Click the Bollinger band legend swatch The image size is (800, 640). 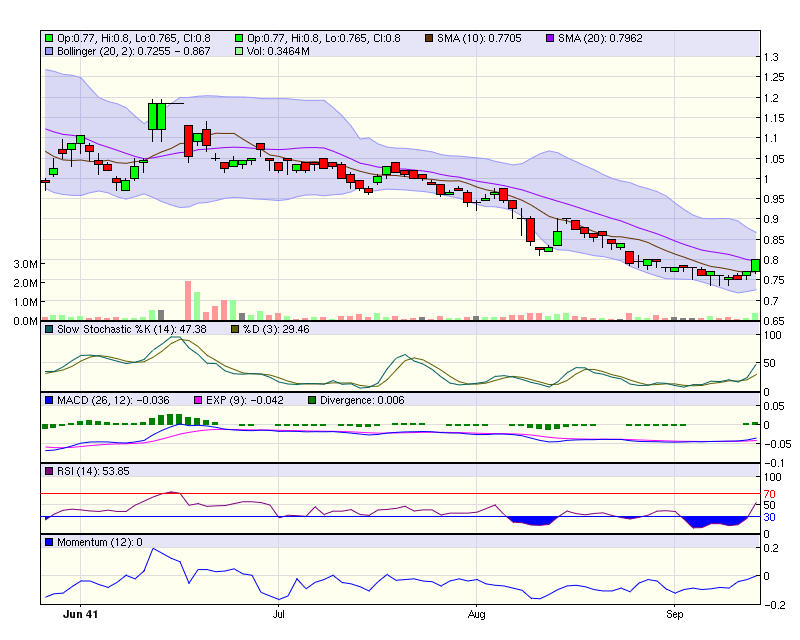(x=49, y=51)
